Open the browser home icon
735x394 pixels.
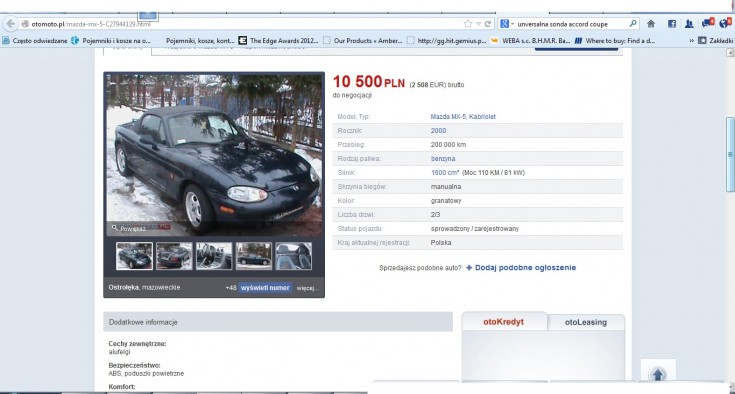(651, 24)
